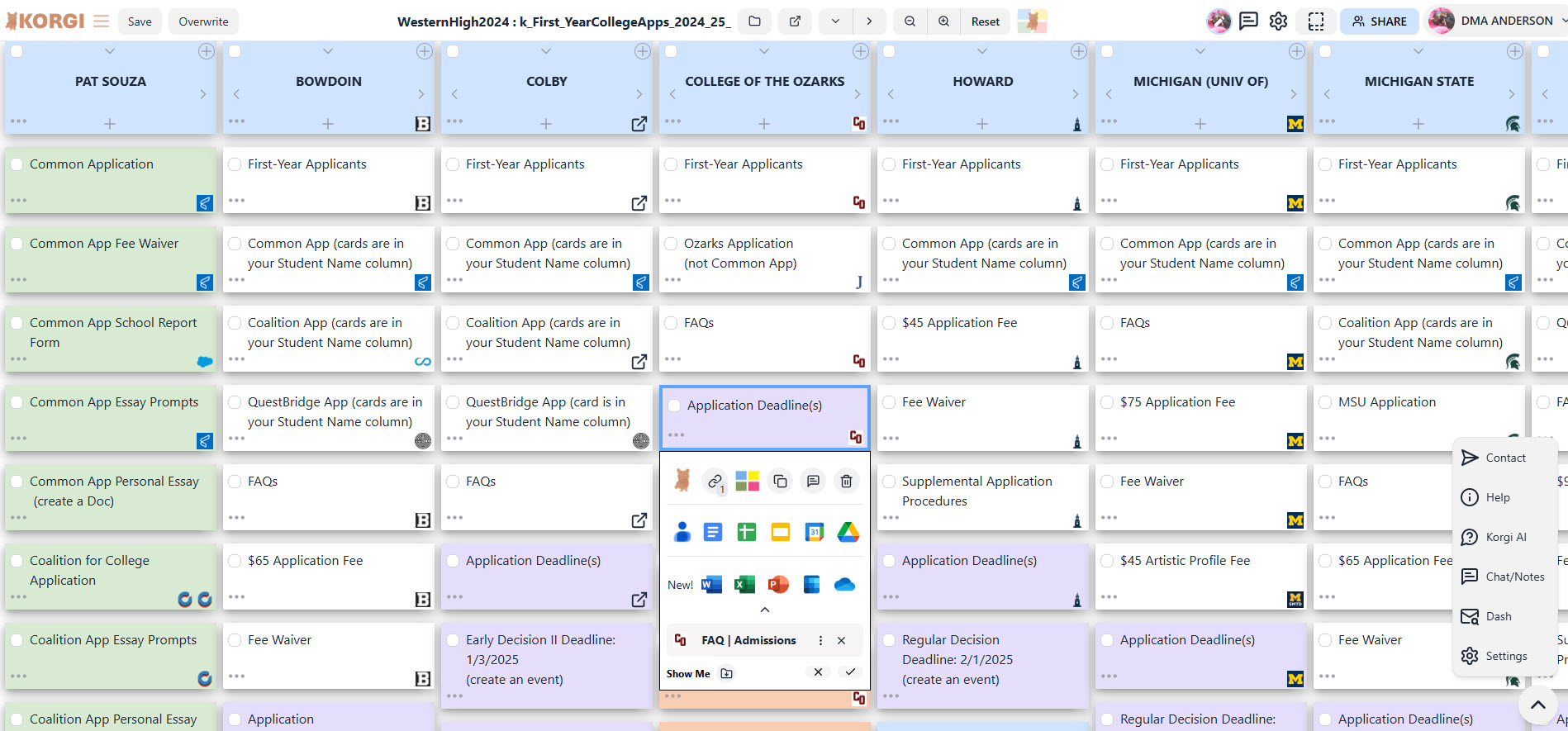Attach a Microsoft Word document

(x=711, y=585)
